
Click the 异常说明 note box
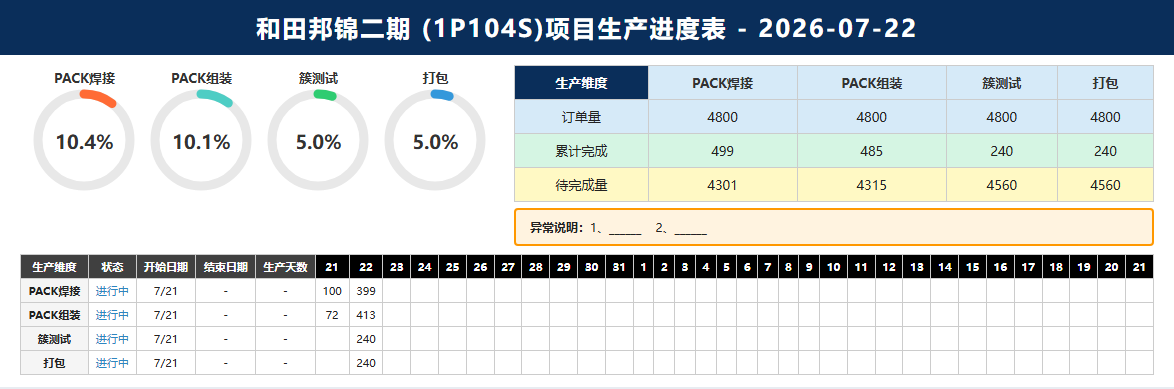tap(833, 227)
